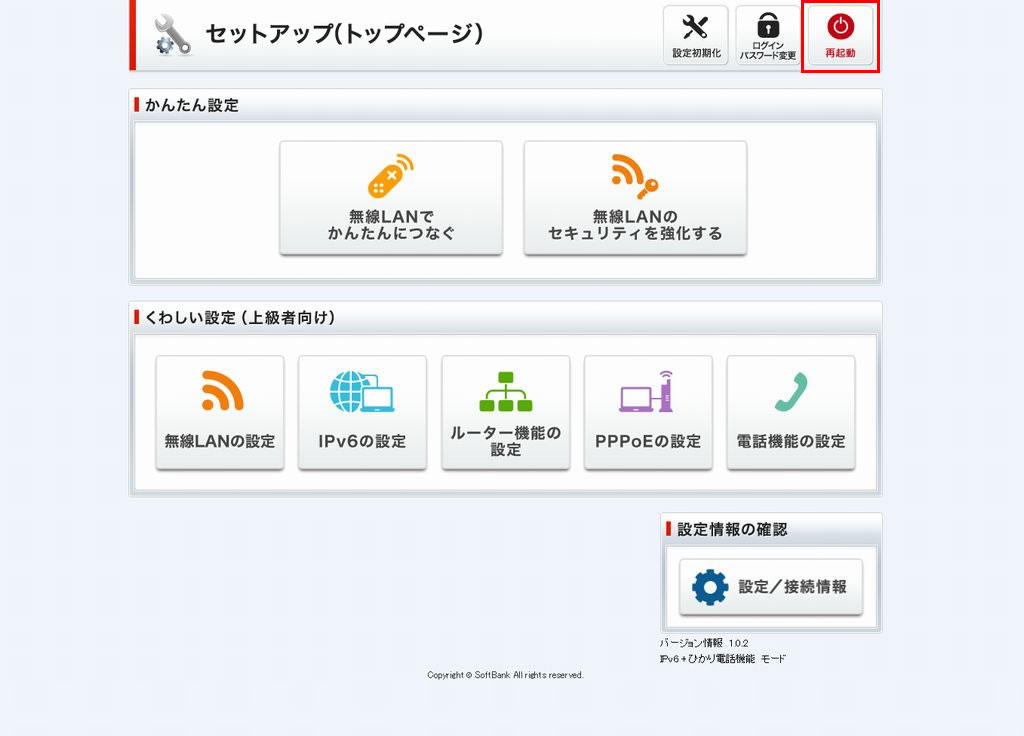
Task: Click くわしい設定(上級者向け) section heading
Action: pyautogui.click(x=240, y=317)
